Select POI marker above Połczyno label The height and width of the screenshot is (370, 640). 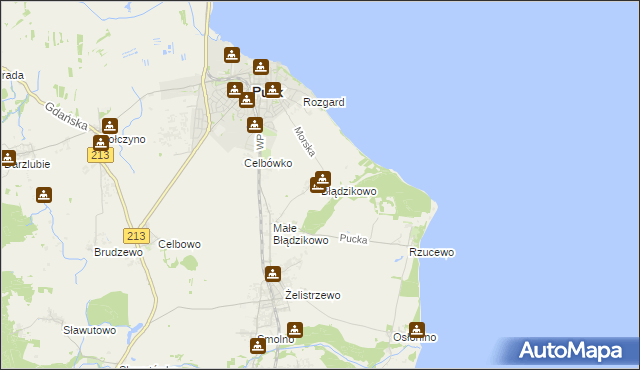click(110, 126)
